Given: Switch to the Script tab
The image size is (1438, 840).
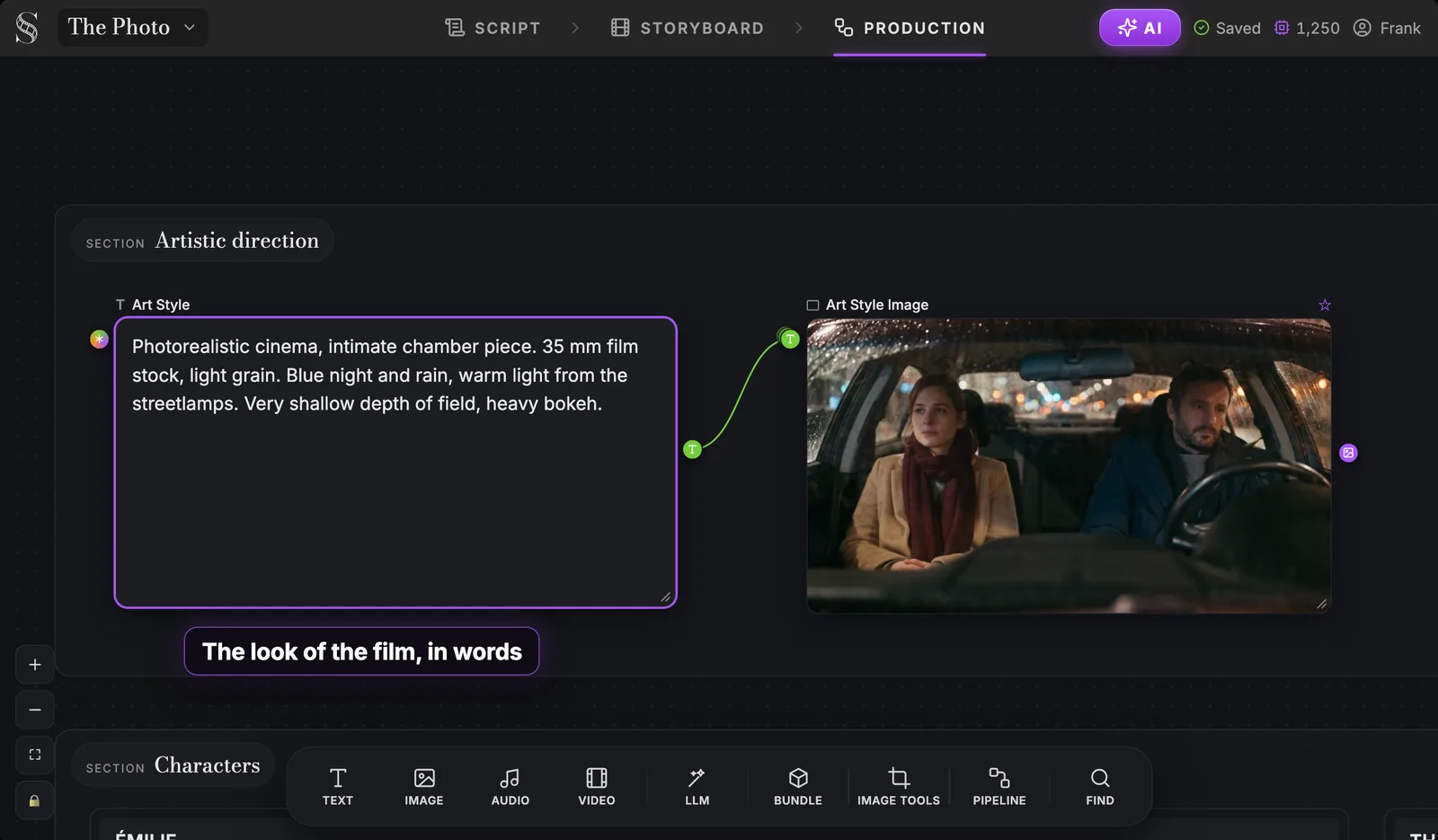Looking at the screenshot, I should click(x=493, y=28).
